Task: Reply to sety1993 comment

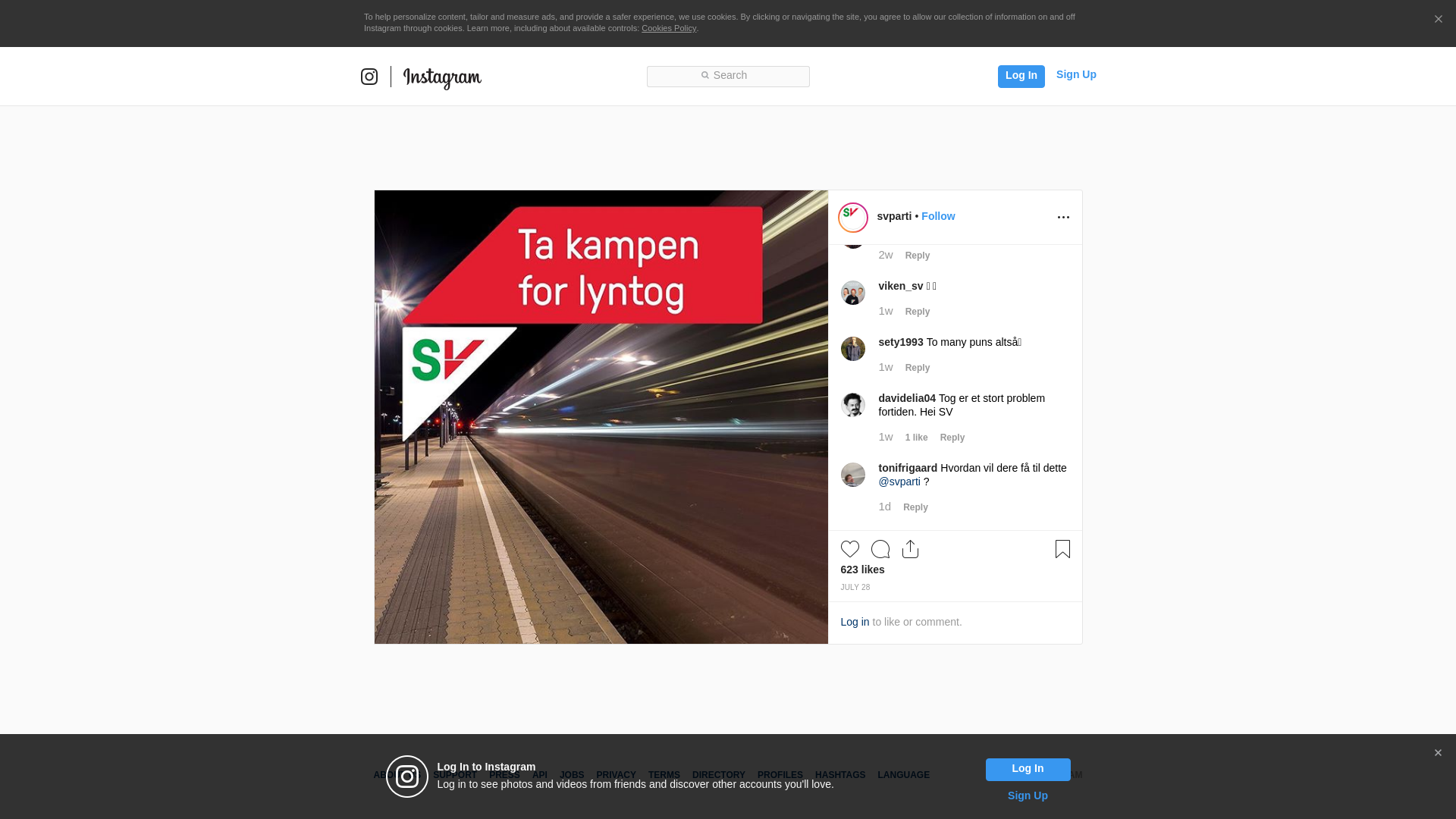Action: [x=918, y=368]
